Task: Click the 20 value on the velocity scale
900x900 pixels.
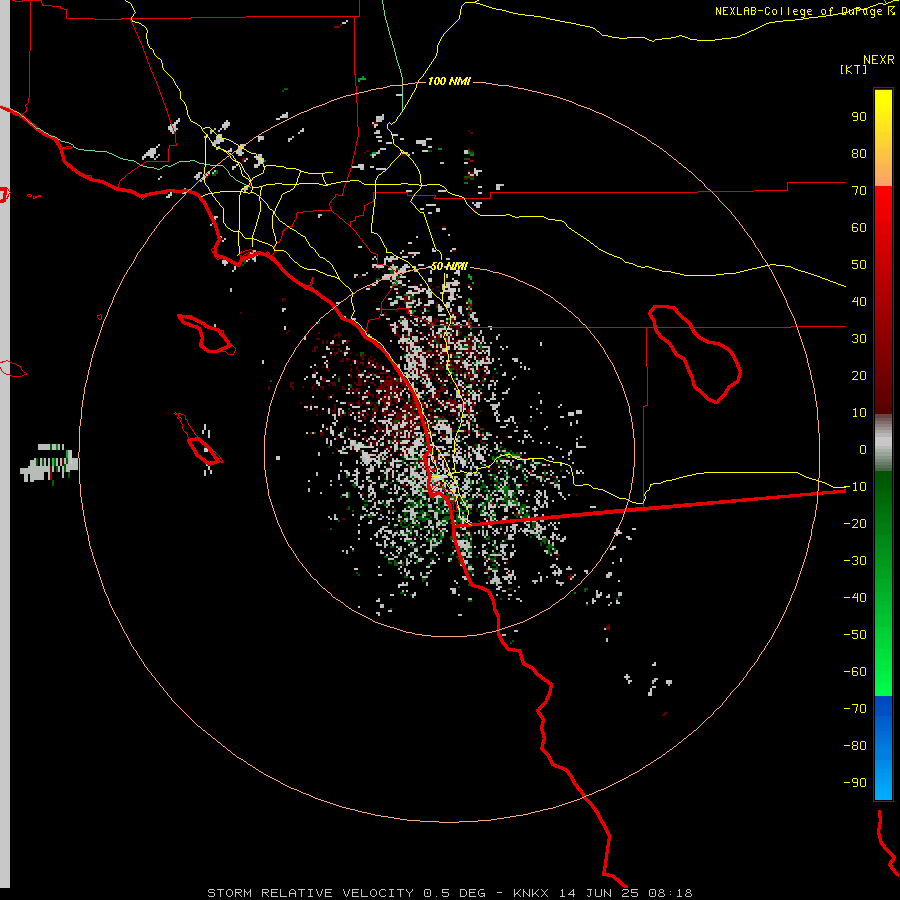Action: click(859, 375)
